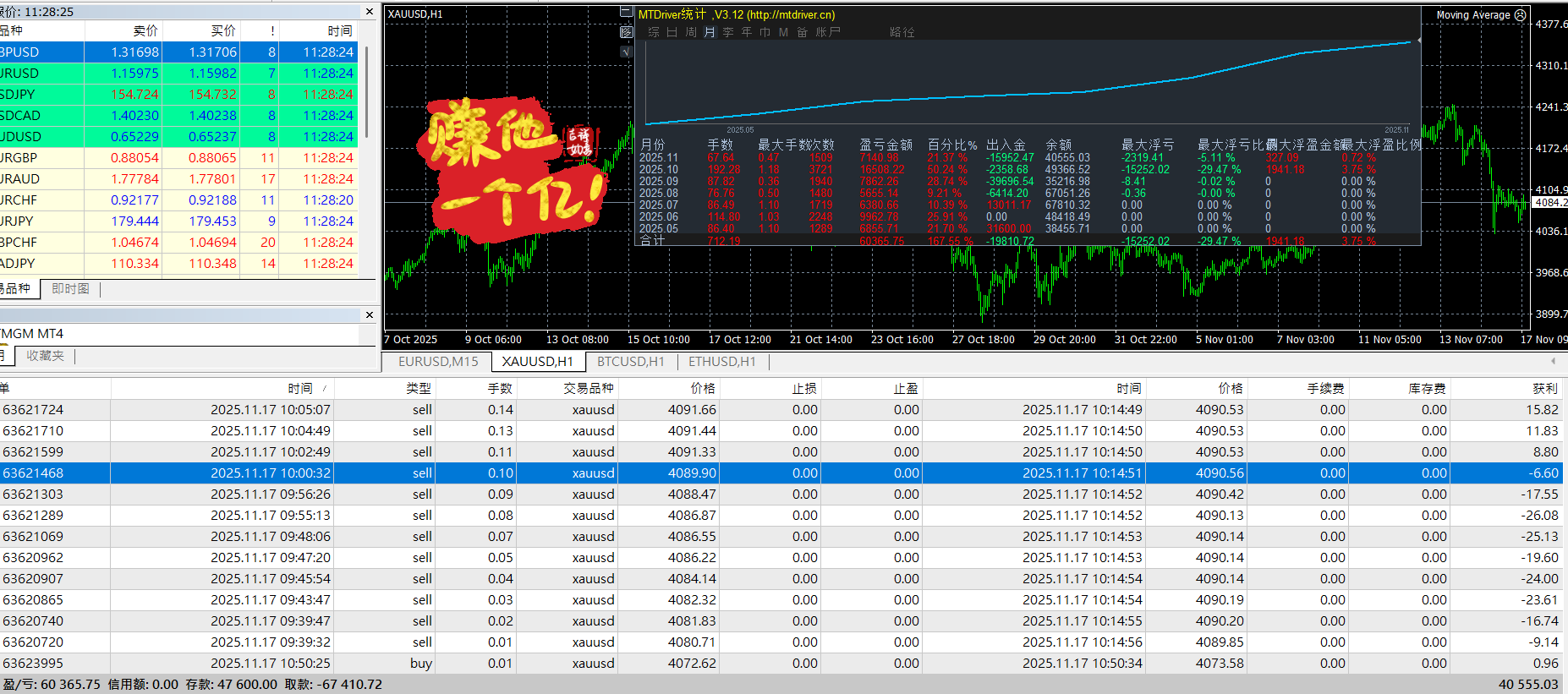Select the AUDUSD row priced 0.65229
The image size is (1568, 694).
[x=178, y=137]
